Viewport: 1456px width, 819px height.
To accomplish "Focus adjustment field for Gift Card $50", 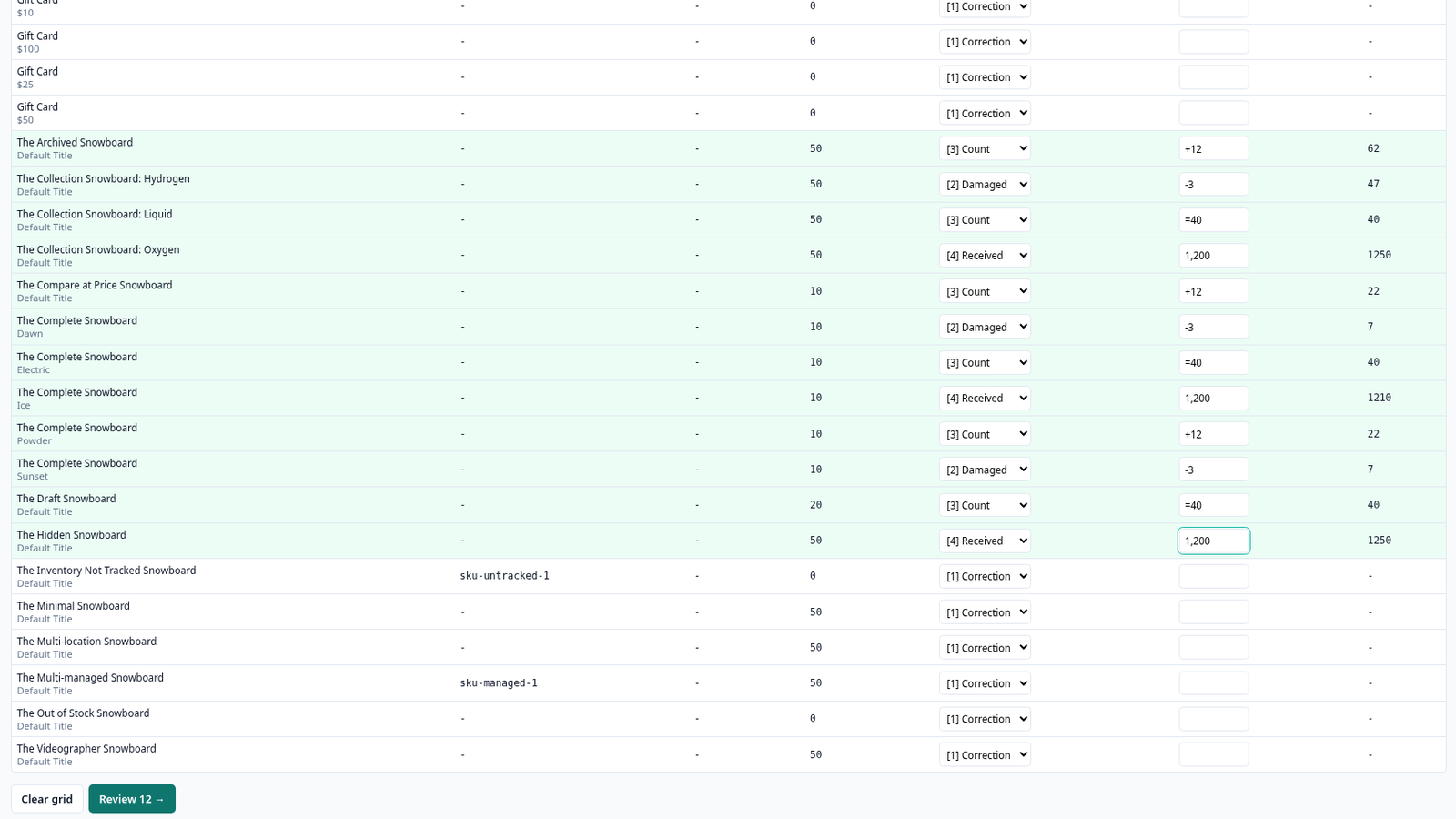I will click(1214, 113).
